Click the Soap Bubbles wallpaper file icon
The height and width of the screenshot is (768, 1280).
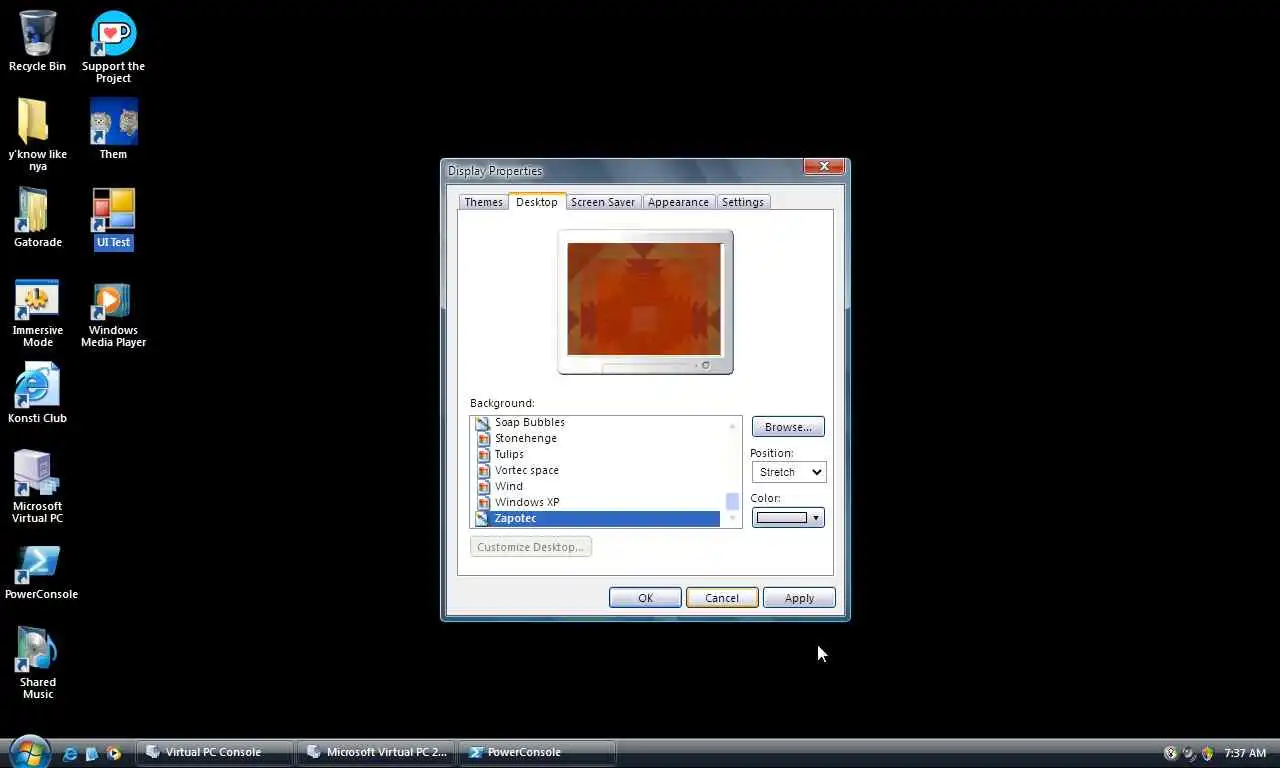point(483,423)
